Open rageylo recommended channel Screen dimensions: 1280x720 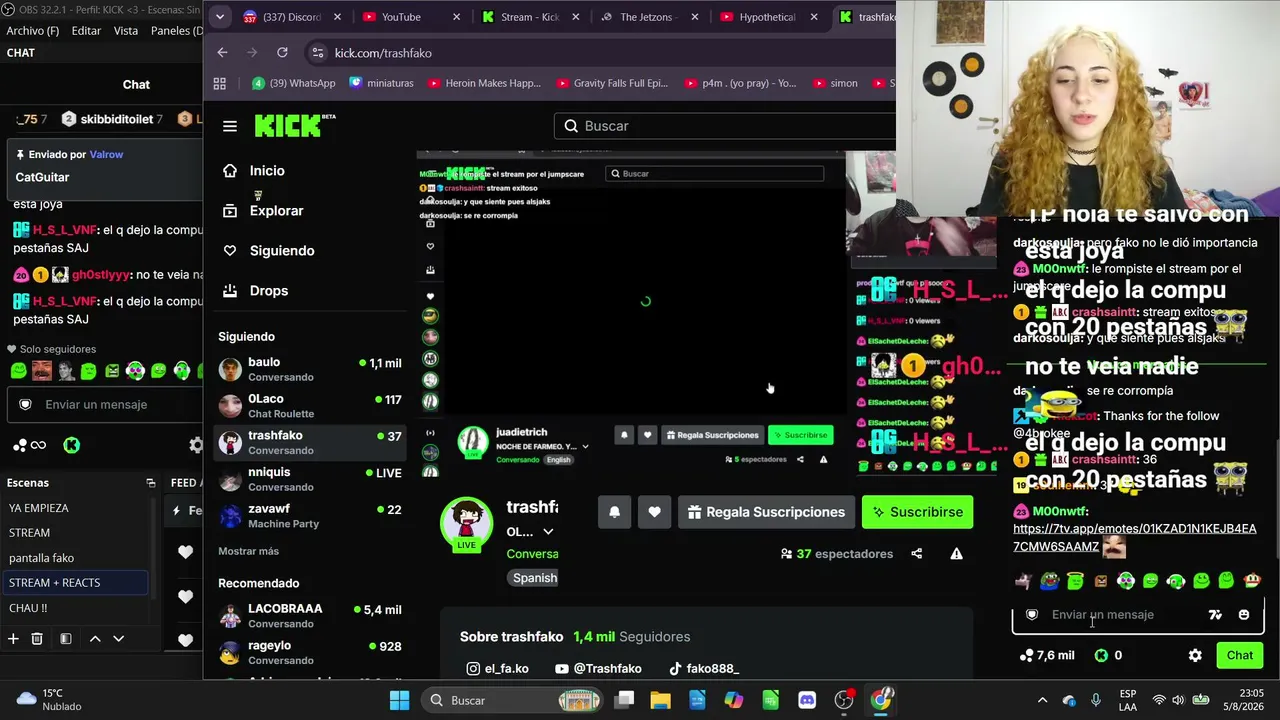(x=310, y=652)
